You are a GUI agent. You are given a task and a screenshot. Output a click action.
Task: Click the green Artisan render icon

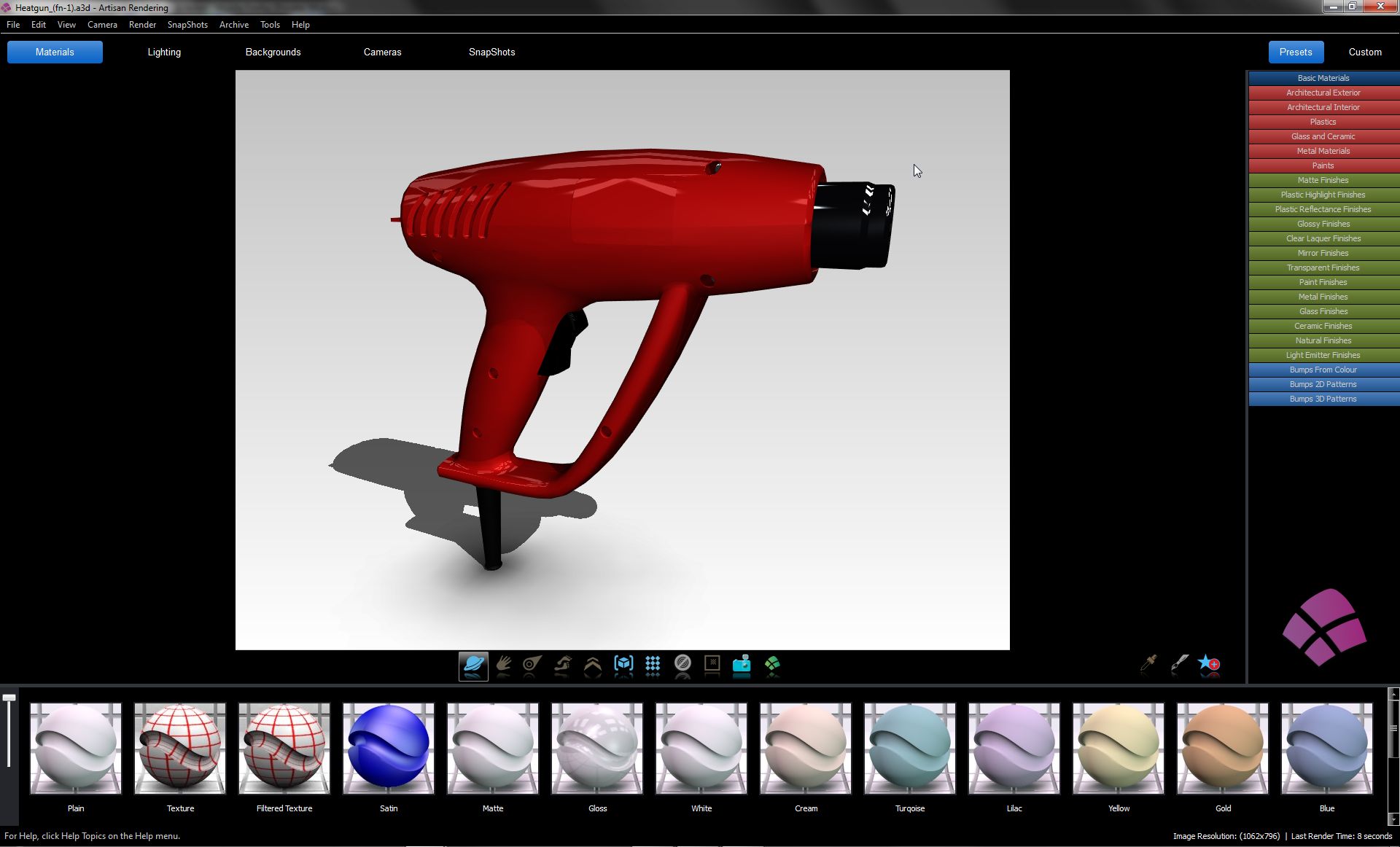[772, 665]
